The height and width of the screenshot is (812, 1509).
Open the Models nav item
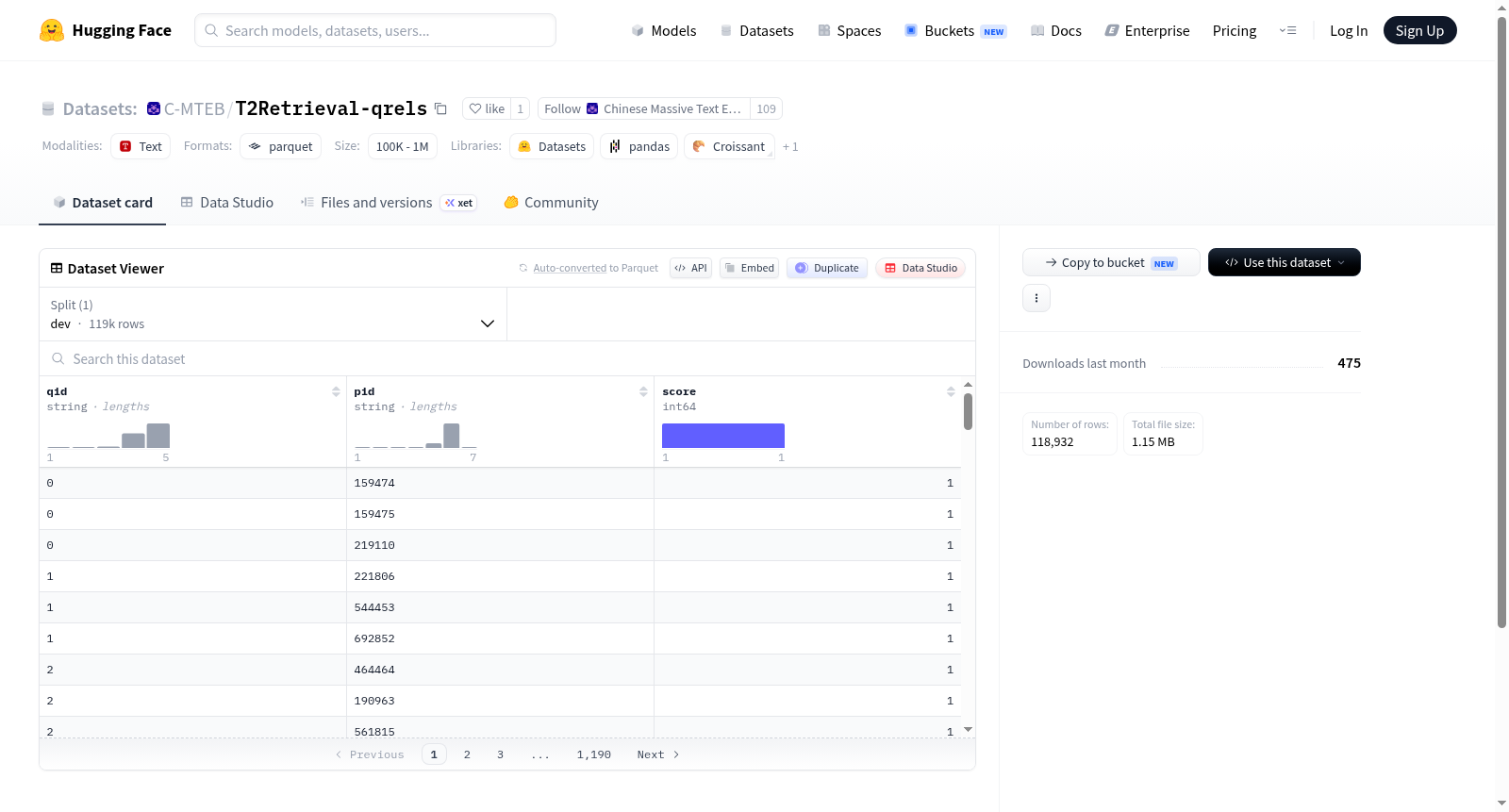[x=664, y=30]
